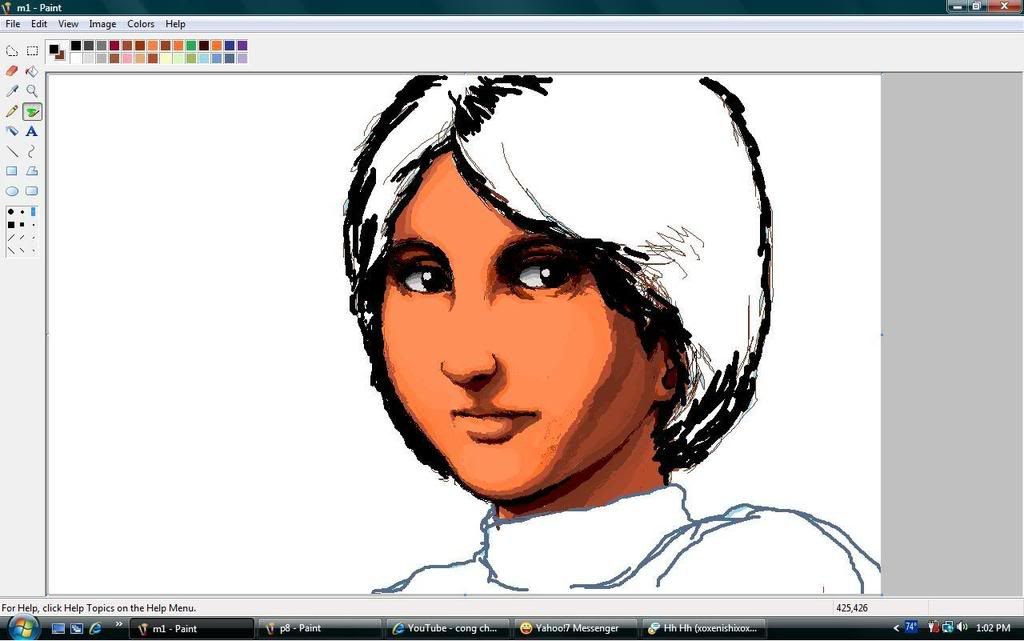Viewport: 1024px width, 641px height.
Task: Select the large forward-slash brush shape
Action: [x=10, y=238]
